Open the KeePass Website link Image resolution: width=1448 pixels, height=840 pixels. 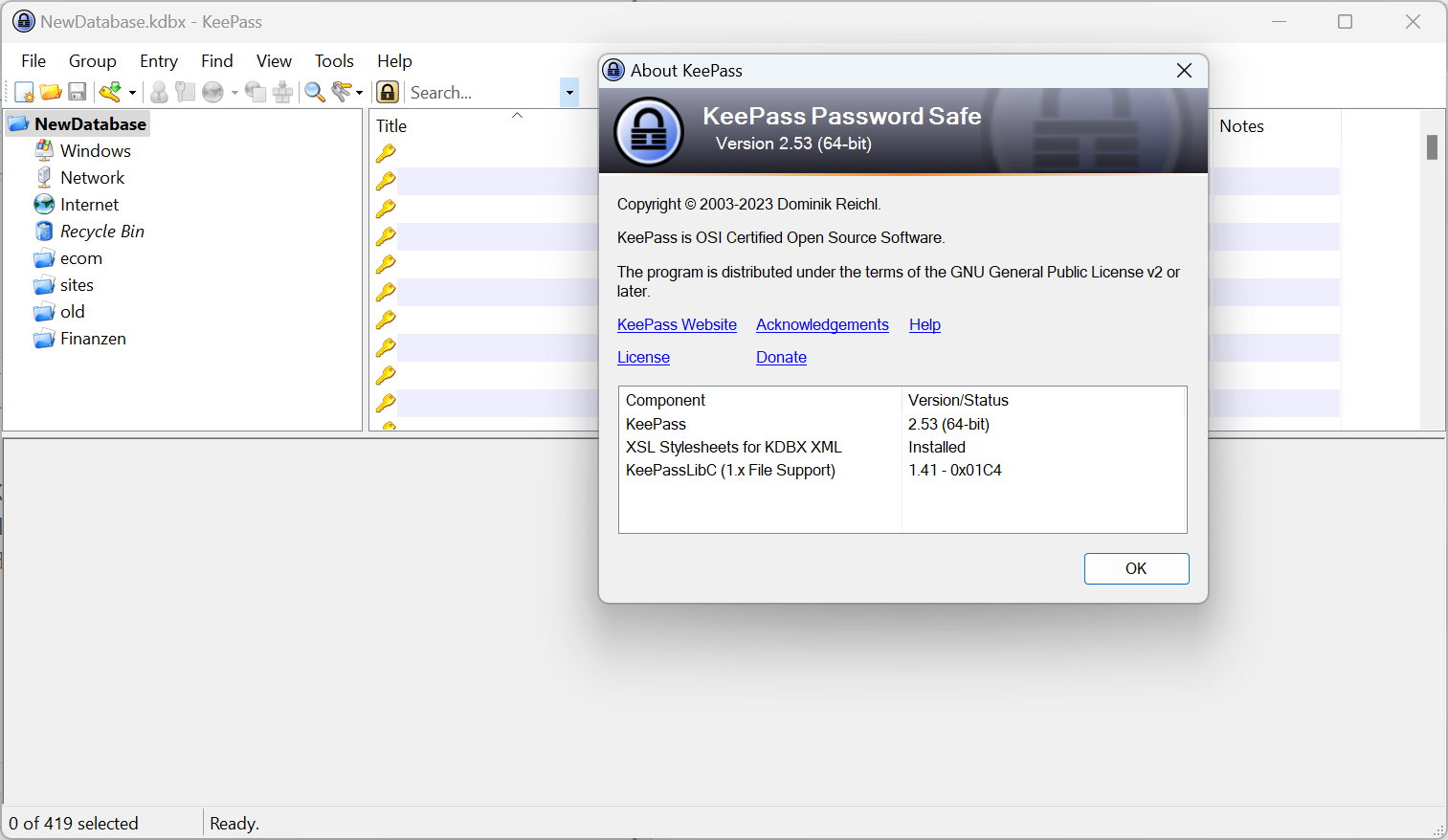pos(677,324)
